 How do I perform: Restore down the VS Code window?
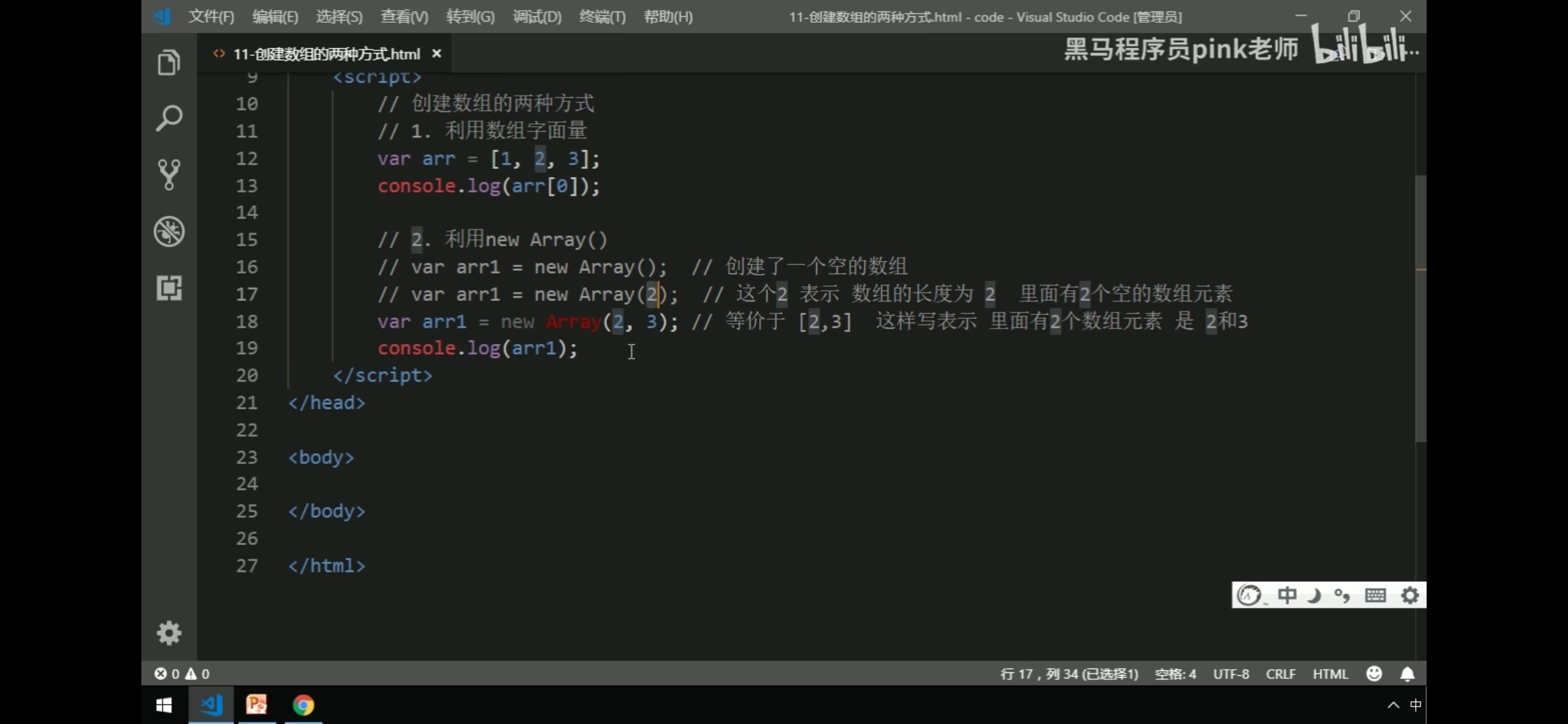1354,16
